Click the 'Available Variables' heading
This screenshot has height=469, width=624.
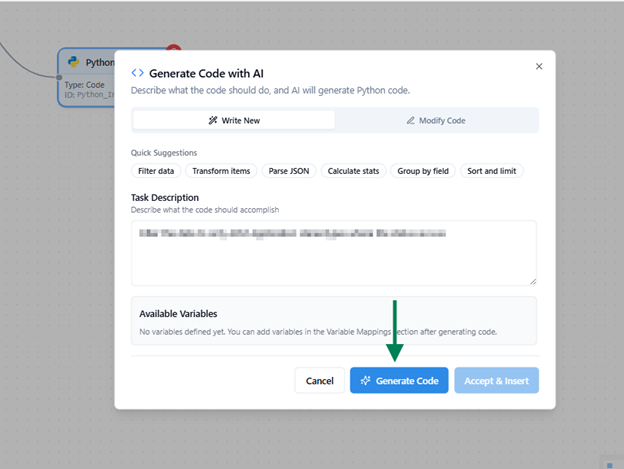[178, 314]
